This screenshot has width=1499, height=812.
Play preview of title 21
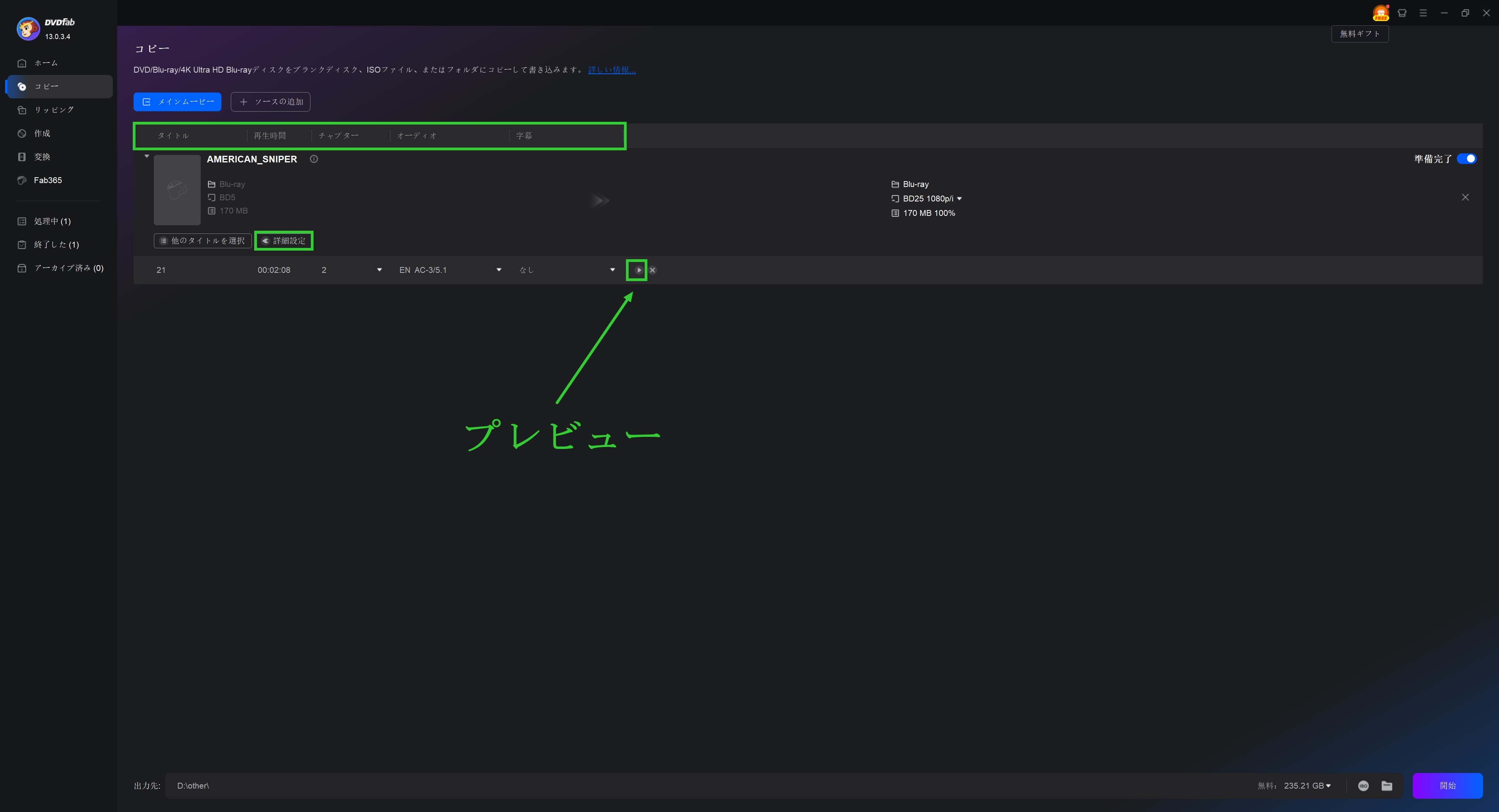[638, 270]
